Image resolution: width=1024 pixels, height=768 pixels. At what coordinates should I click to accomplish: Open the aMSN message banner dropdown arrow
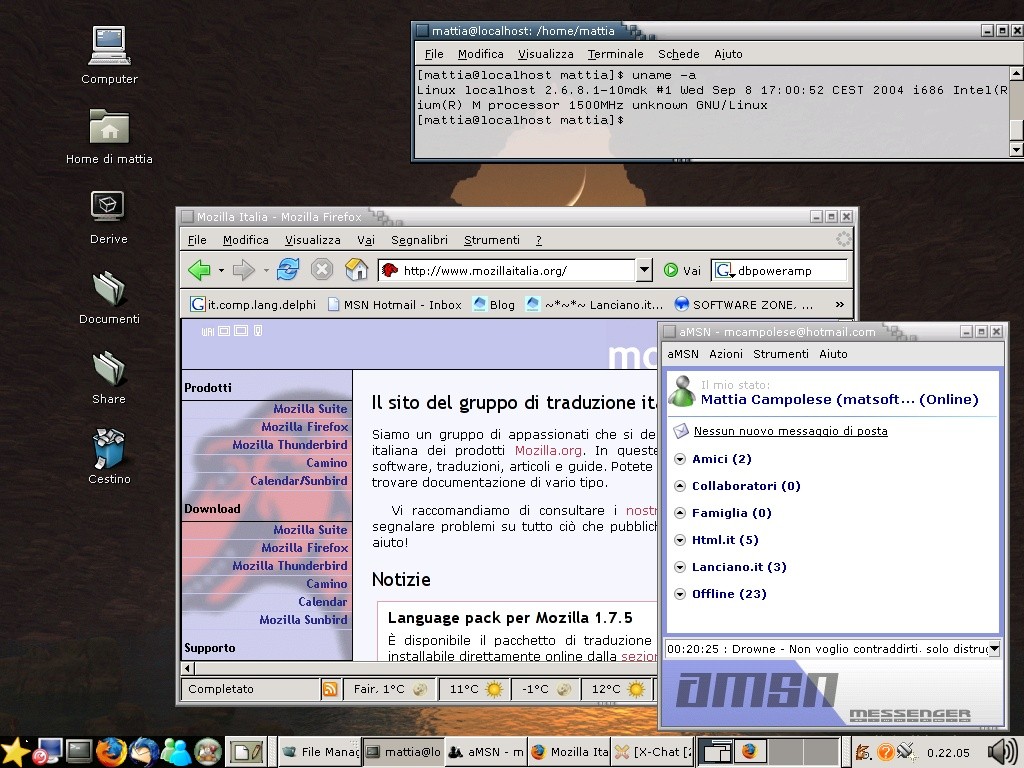pos(994,648)
